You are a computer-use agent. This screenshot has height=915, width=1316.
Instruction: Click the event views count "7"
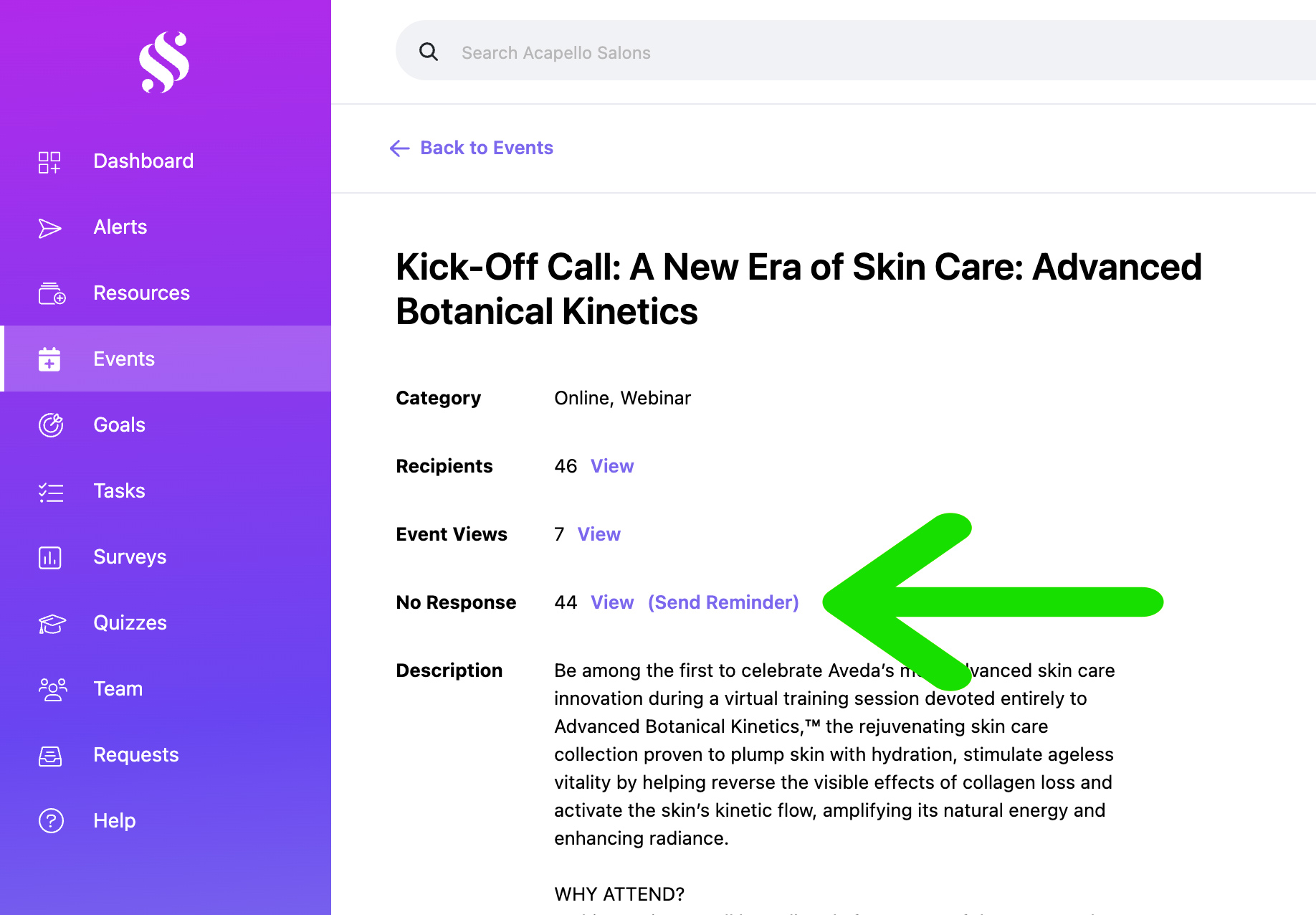tap(559, 534)
